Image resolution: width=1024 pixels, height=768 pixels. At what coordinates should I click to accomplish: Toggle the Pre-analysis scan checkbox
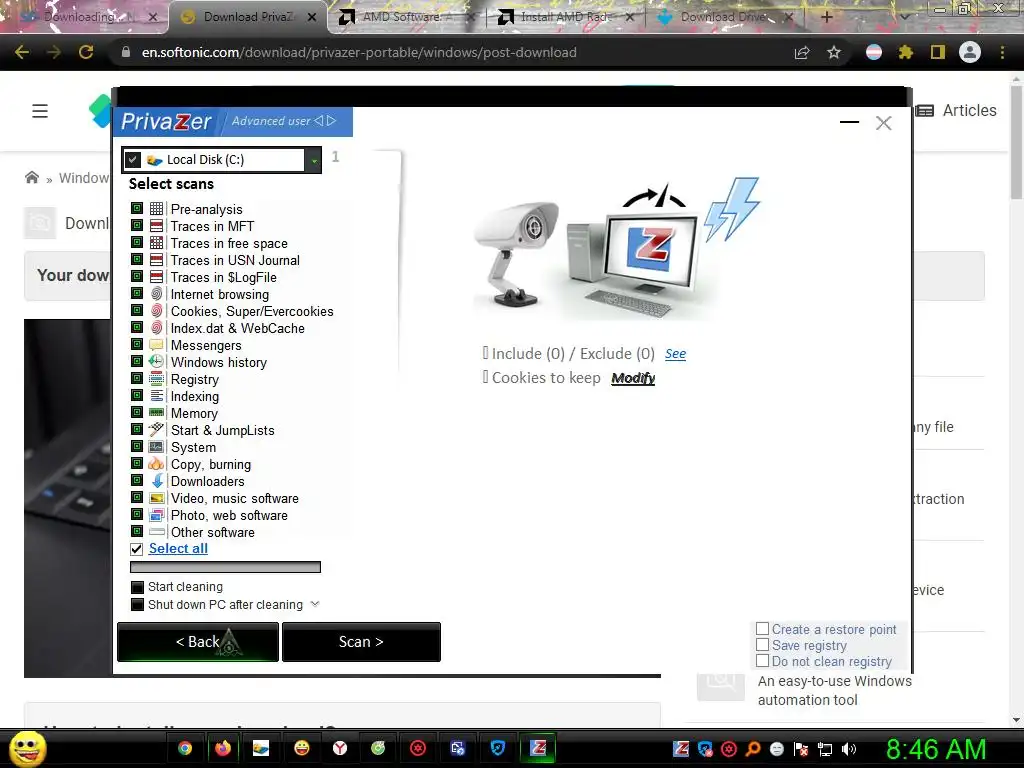point(136,208)
